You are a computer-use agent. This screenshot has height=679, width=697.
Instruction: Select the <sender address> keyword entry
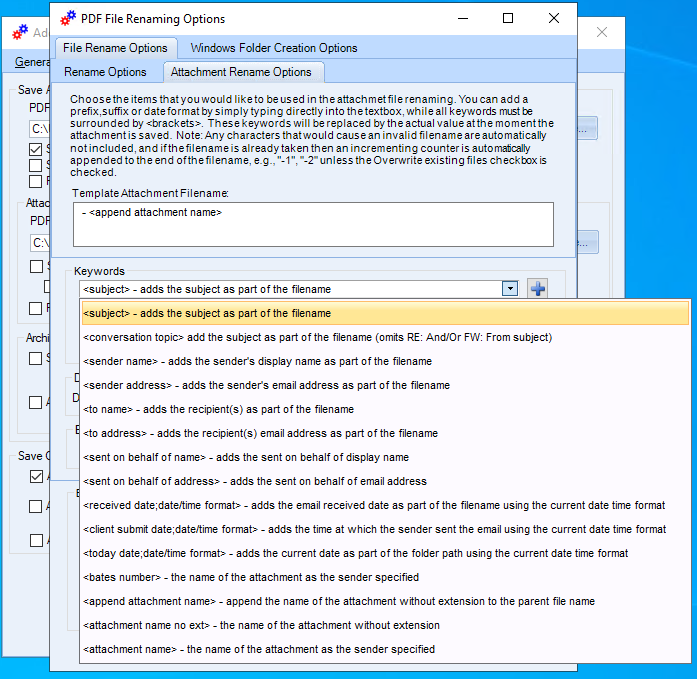pyautogui.click(x=385, y=385)
